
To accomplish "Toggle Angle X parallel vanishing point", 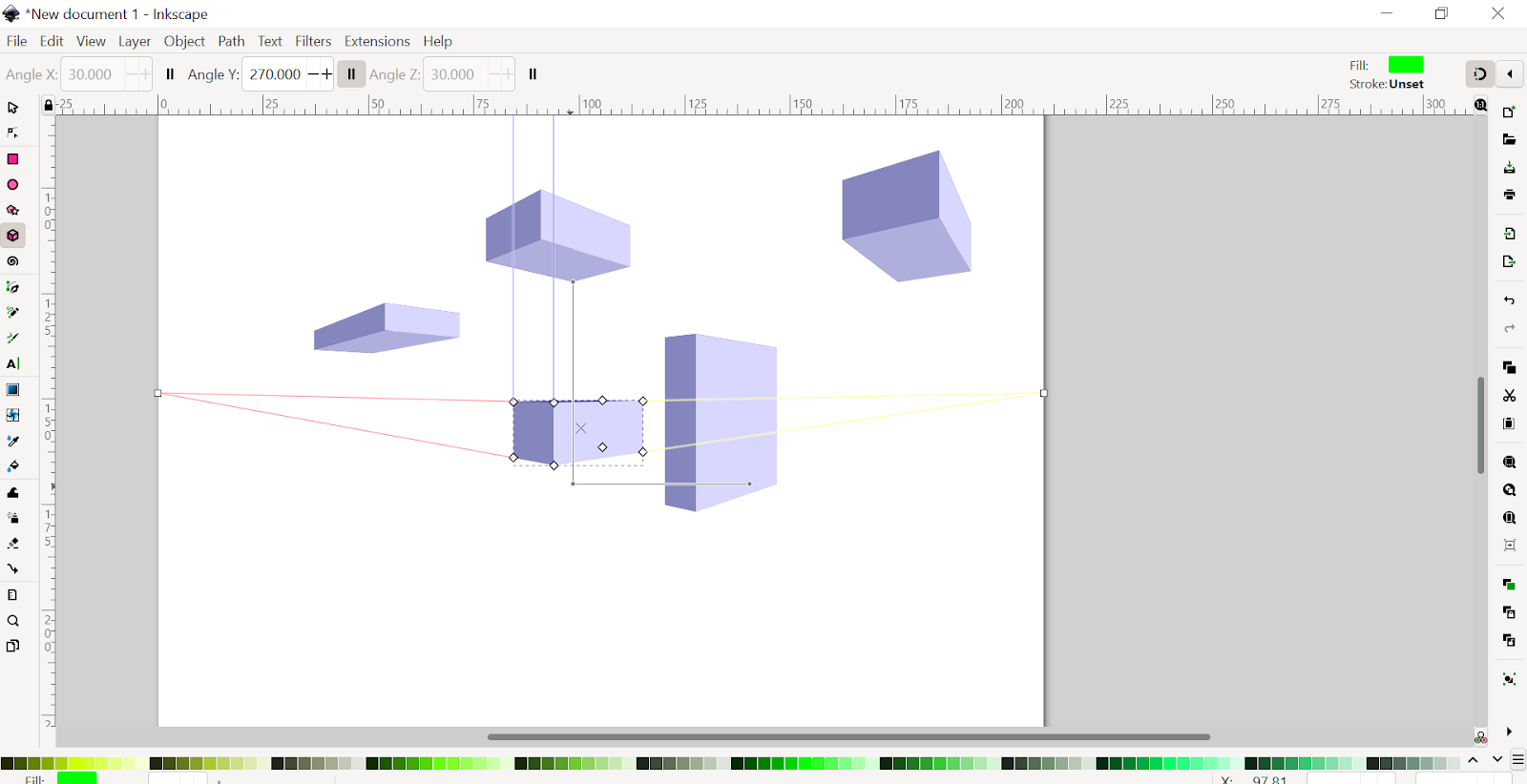I will (170, 74).
